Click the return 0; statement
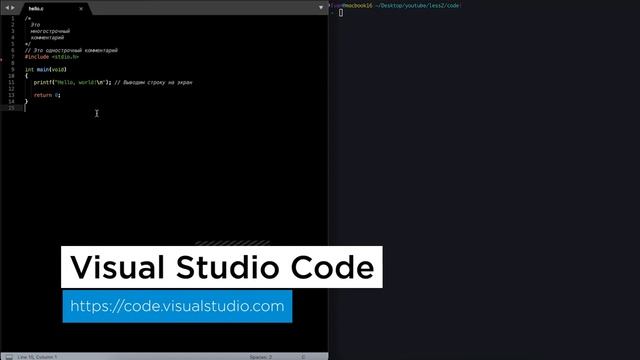640x360 pixels. point(47,95)
